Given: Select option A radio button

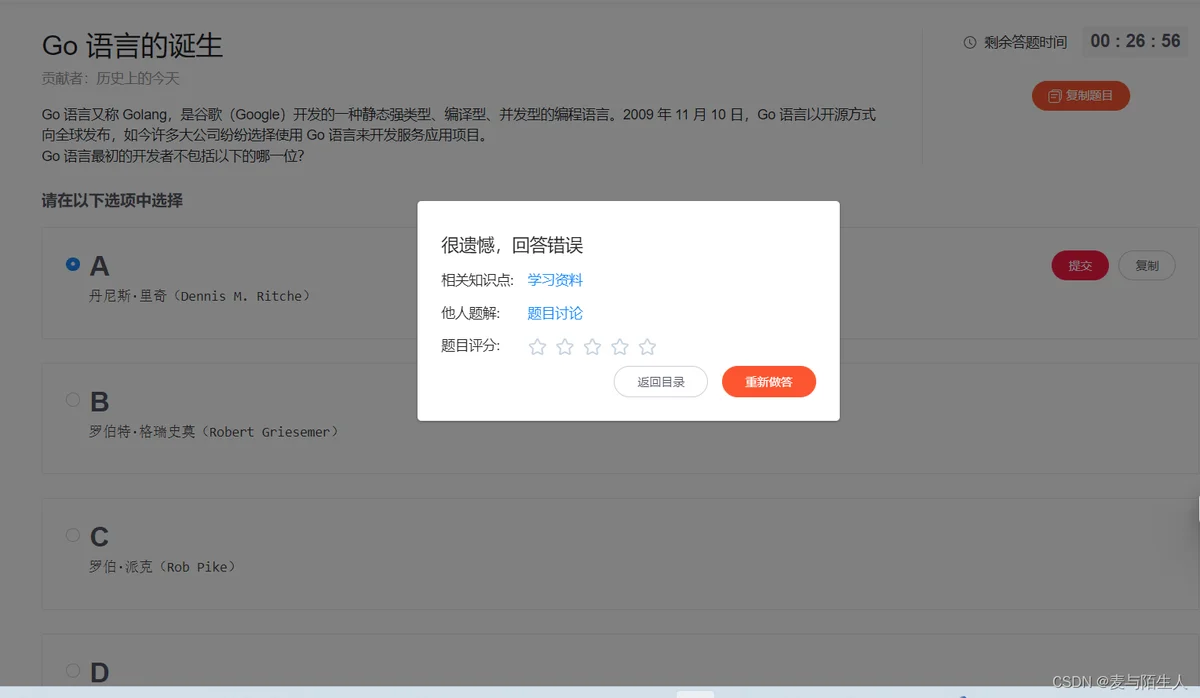Looking at the screenshot, I should pos(73,264).
